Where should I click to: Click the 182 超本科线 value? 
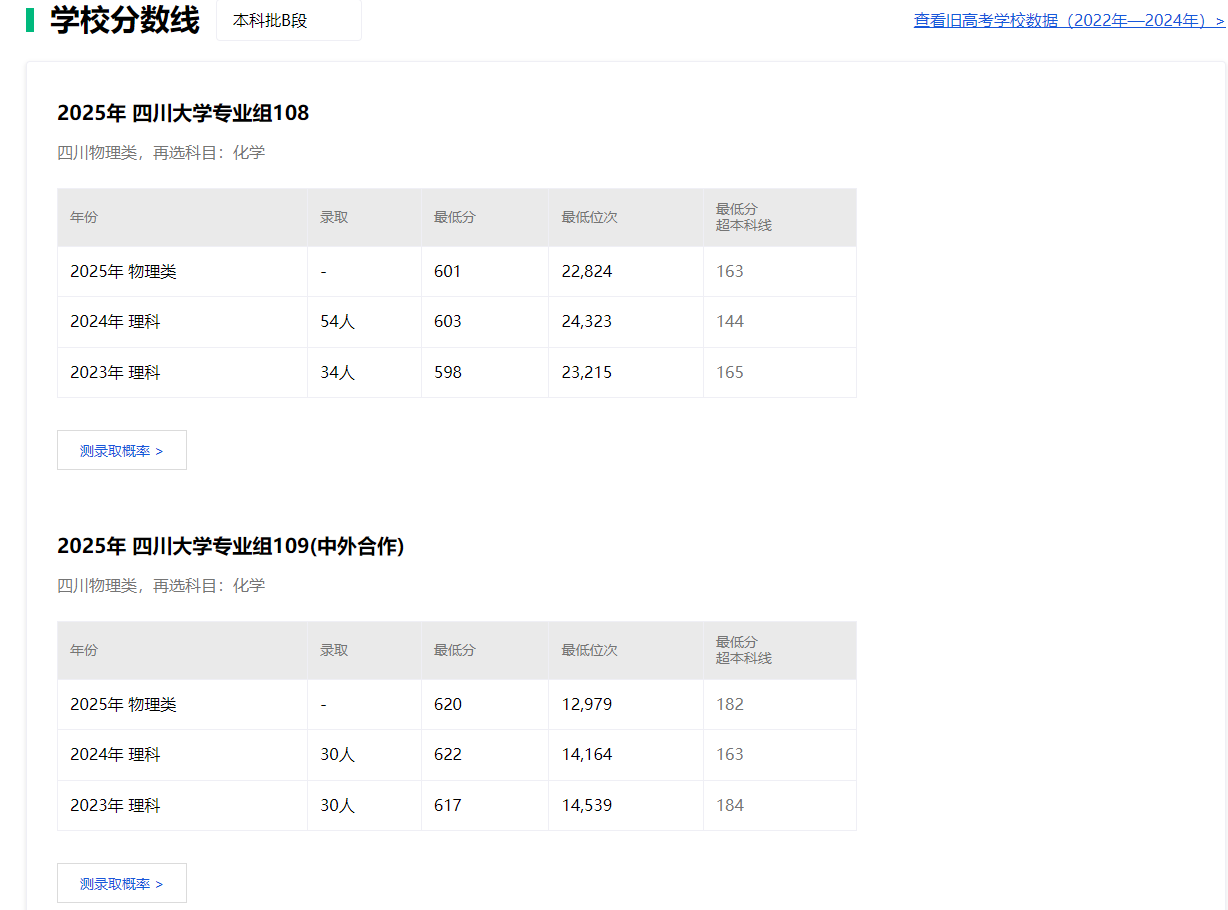[730, 705]
